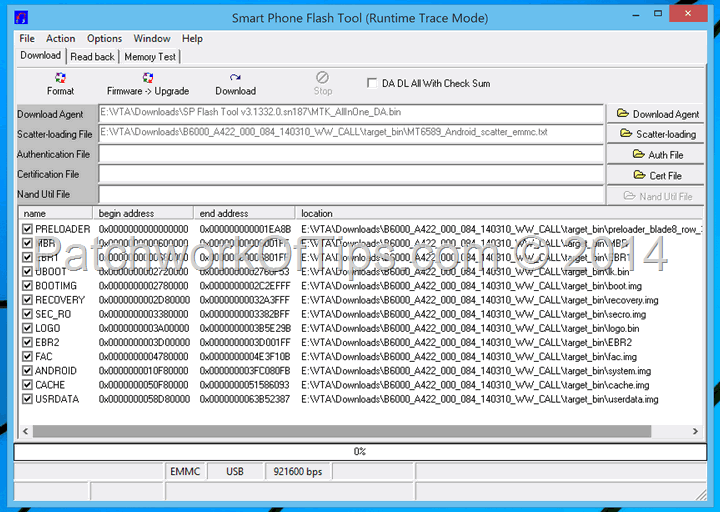Open the Download Agent folder button
Viewport: 720px width, 512px height.
click(x=656, y=114)
